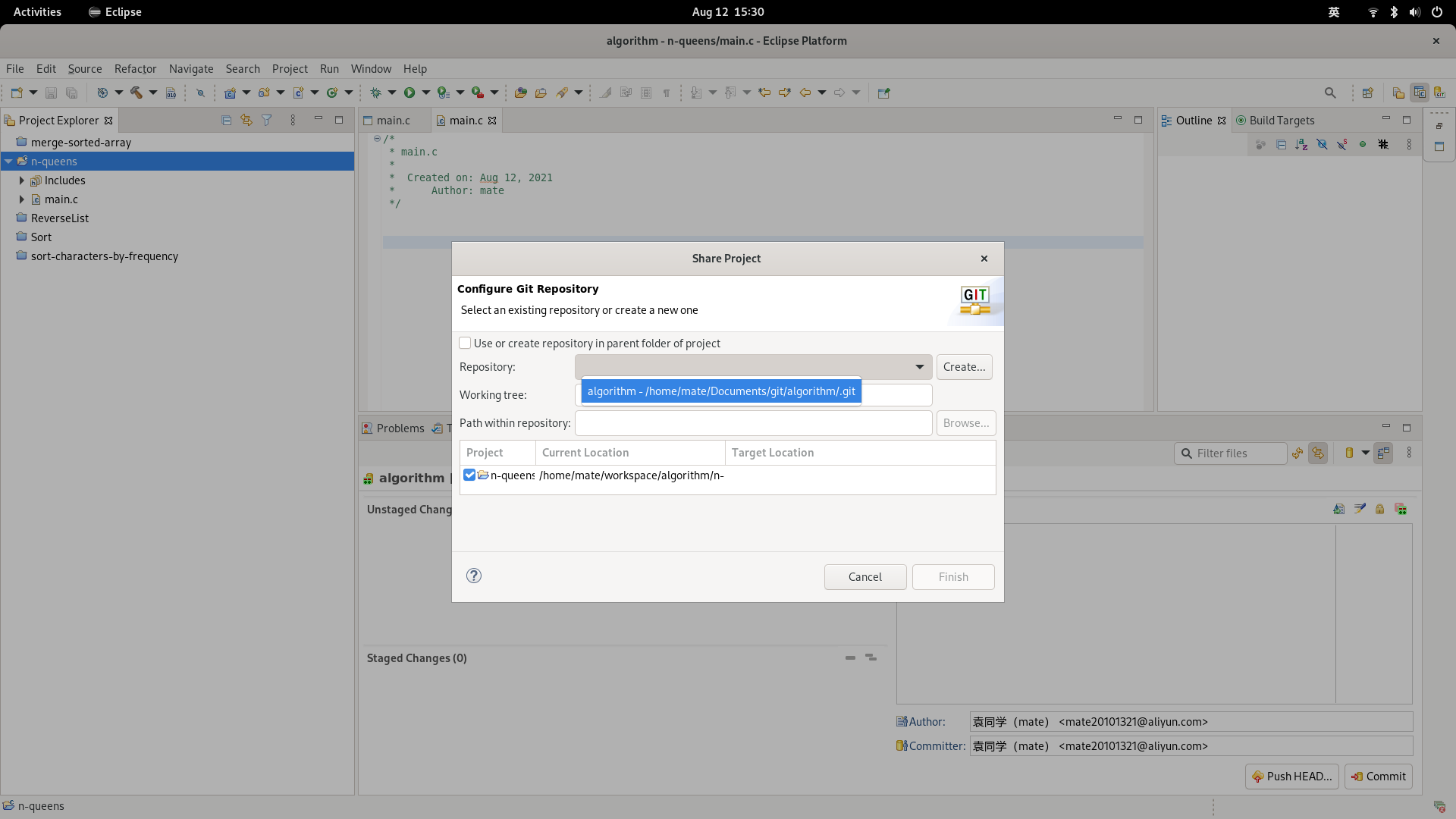Click the Open Perspective icon

click(x=1368, y=93)
